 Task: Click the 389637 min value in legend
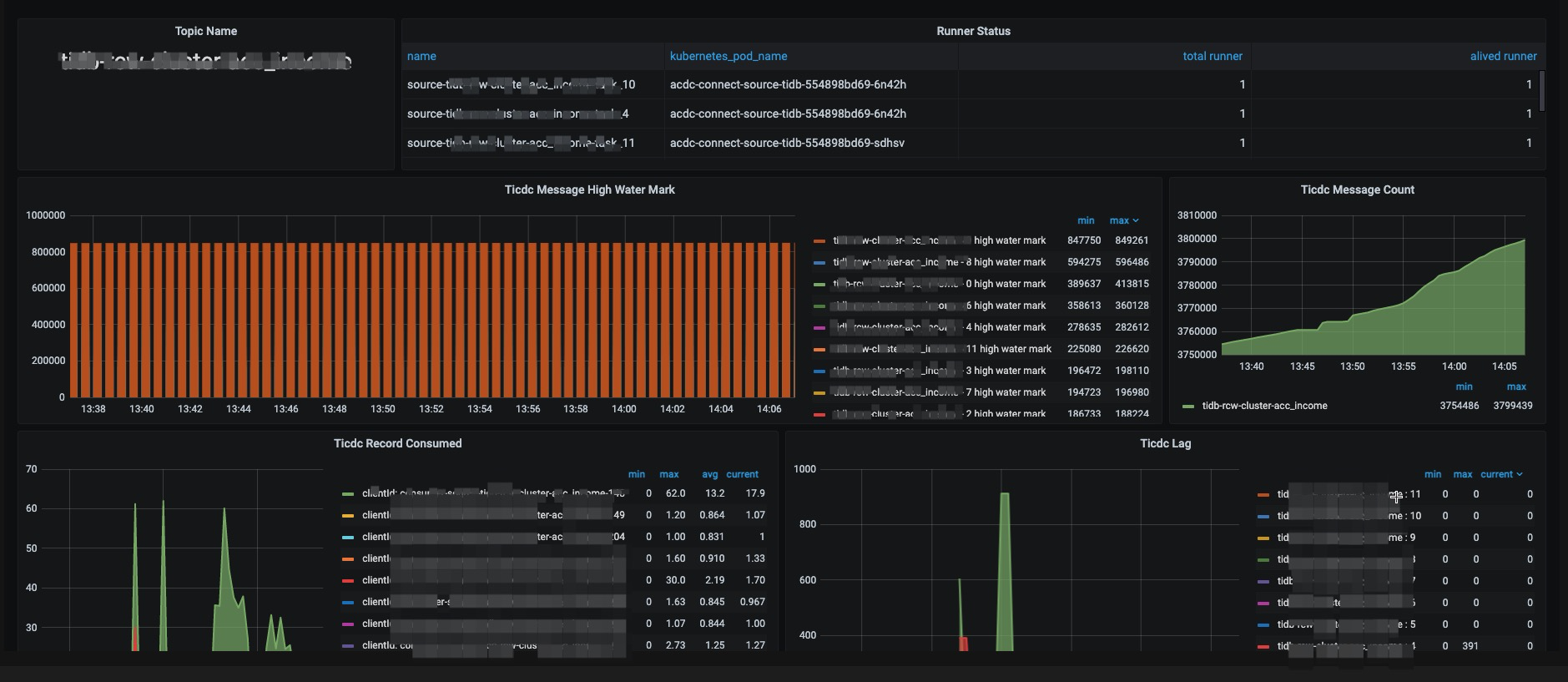point(1084,284)
